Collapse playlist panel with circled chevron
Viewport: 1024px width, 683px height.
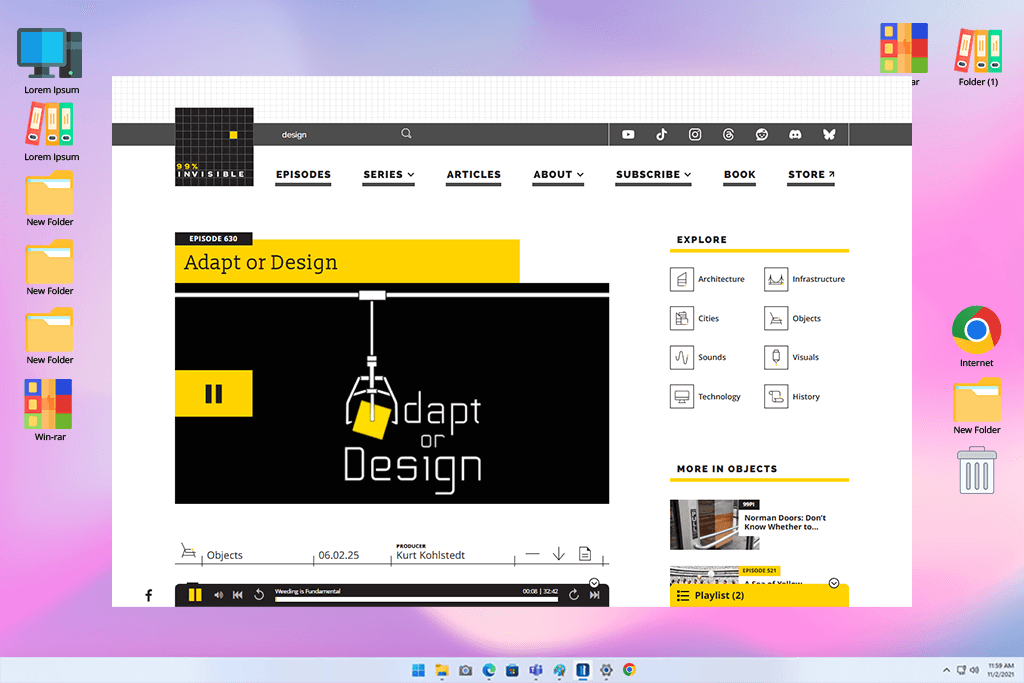click(834, 583)
